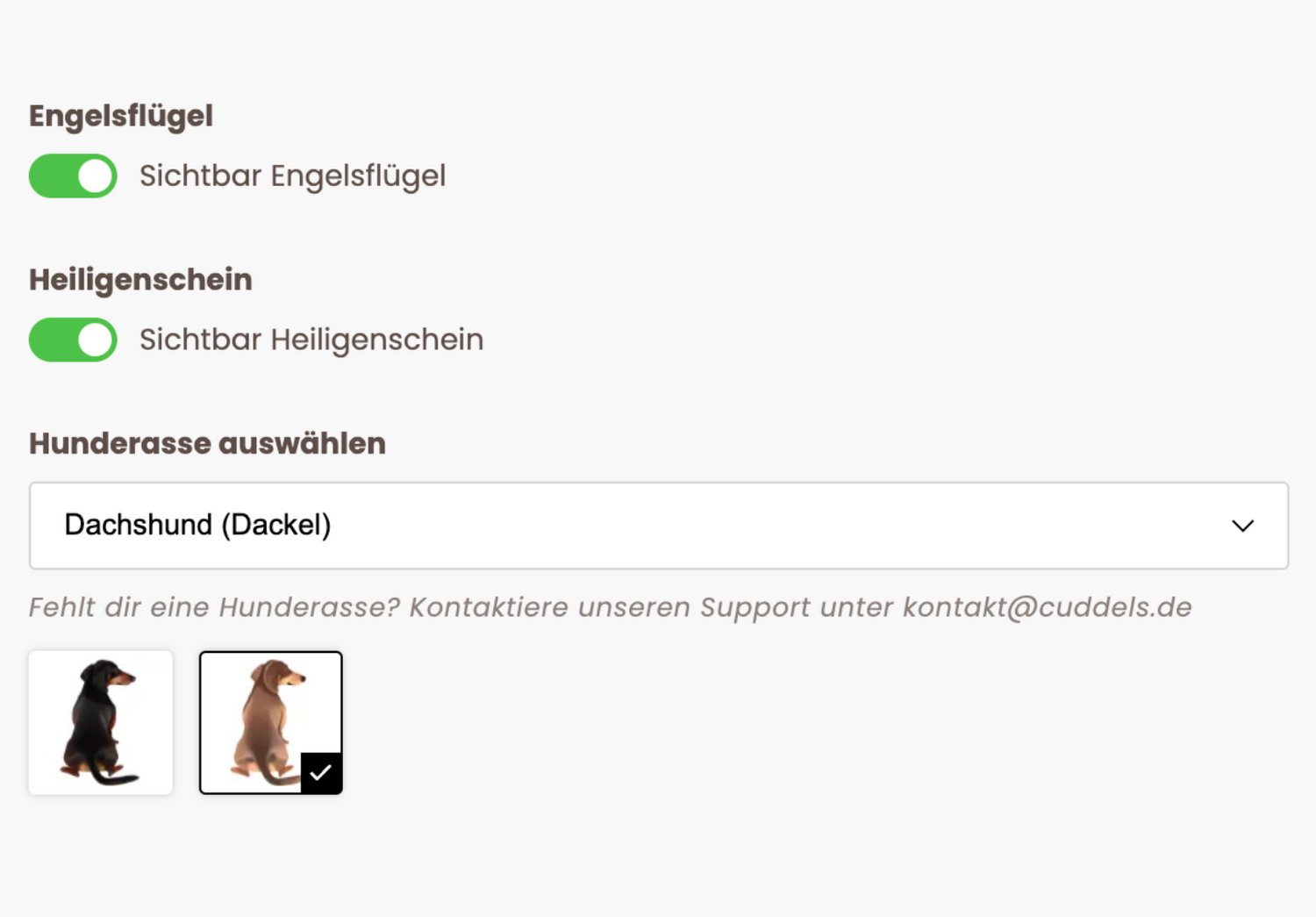The width and height of the screenshot is (1316, 917).
Task: Click the 'Sichtbar Engelsflügel' toggle label
Action: point(292,176)
